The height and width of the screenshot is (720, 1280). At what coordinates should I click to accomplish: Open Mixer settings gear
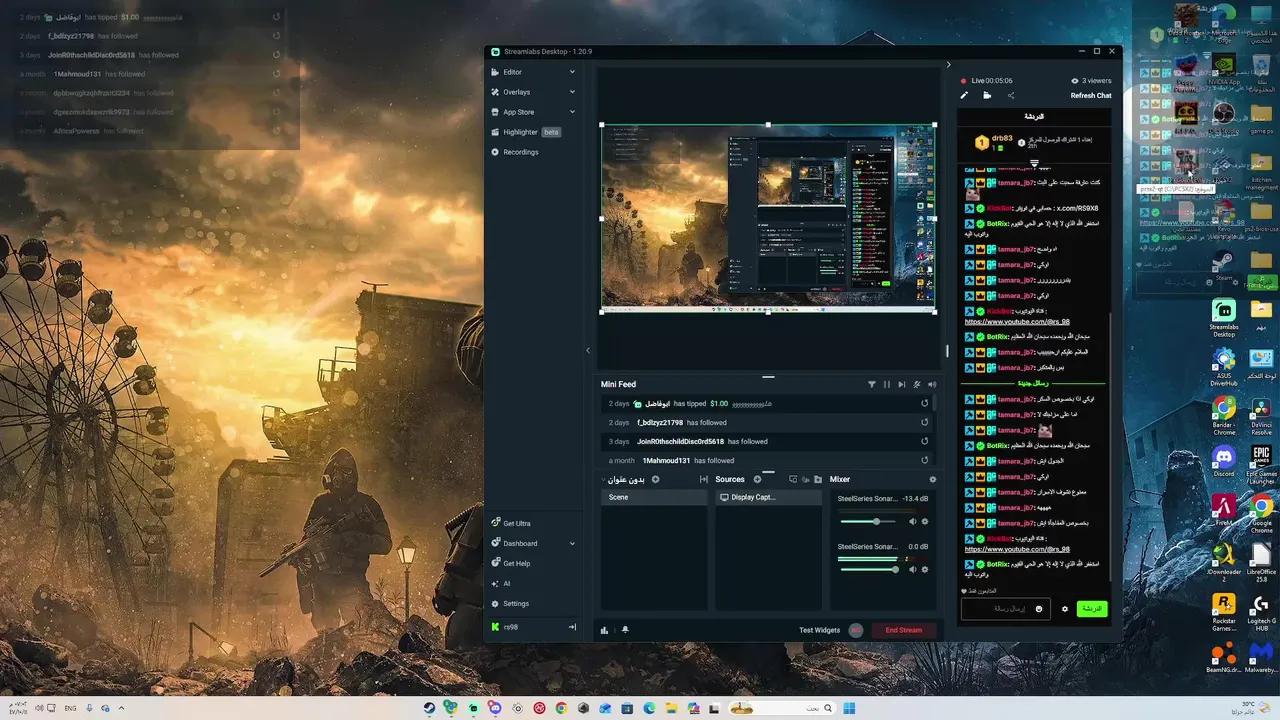933,479
